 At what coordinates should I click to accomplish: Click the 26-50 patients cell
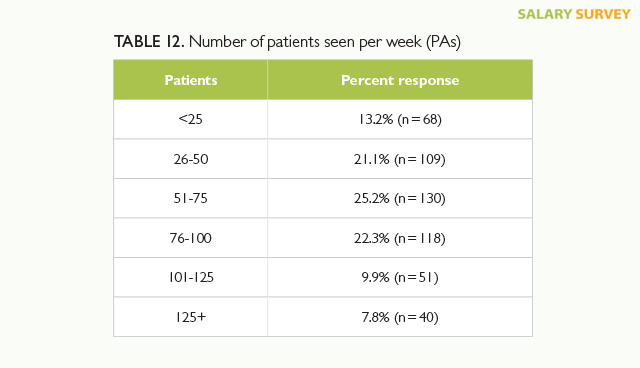click(x=191, y=159)
